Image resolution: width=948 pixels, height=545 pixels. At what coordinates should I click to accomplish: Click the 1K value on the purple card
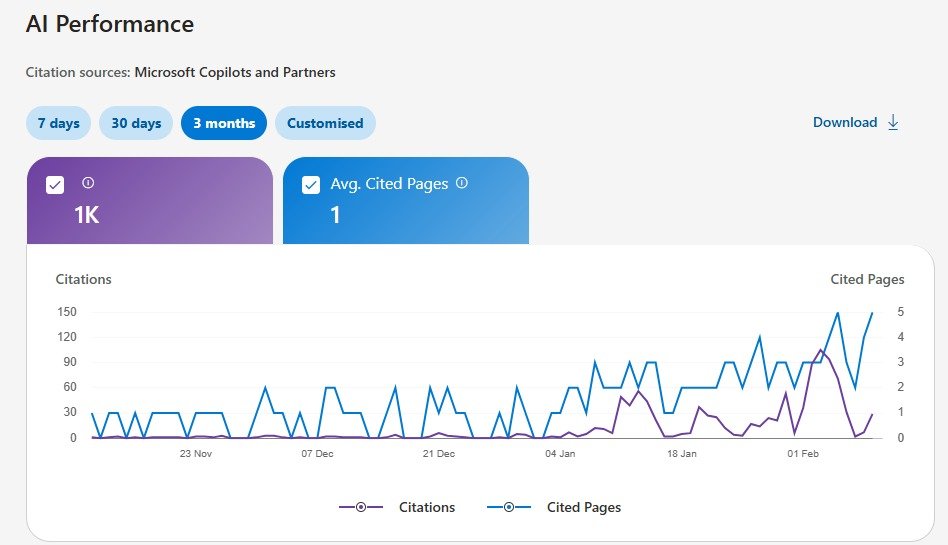coord(87,214)
